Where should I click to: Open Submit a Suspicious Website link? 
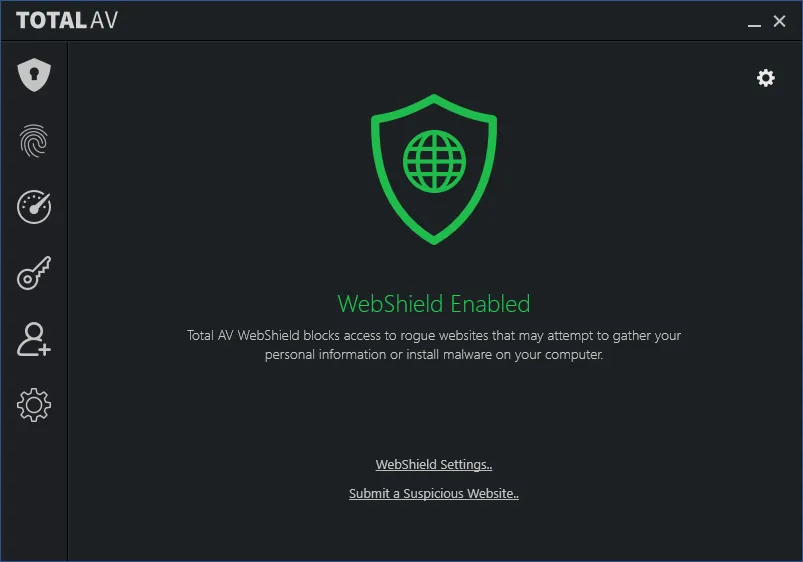(x=434, y=493)
